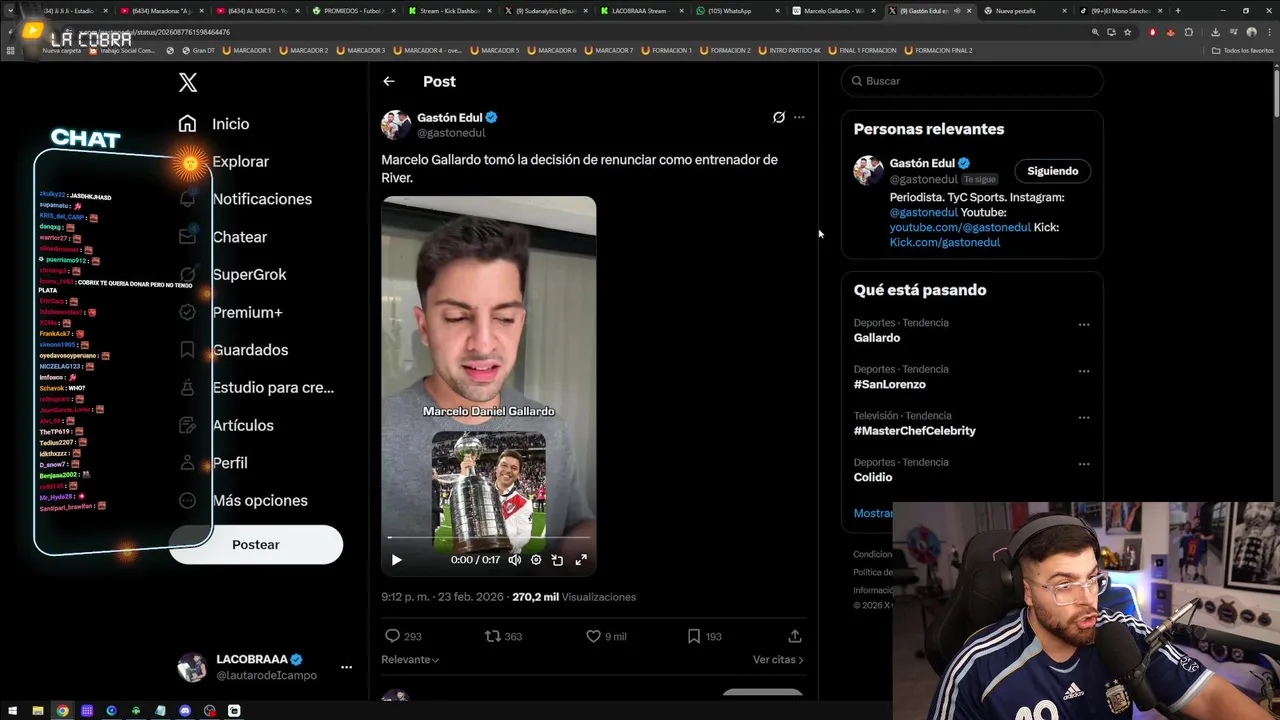1280x720 pixels.
Task: Go back with the Post arrow
Action: tap(389, 82)
